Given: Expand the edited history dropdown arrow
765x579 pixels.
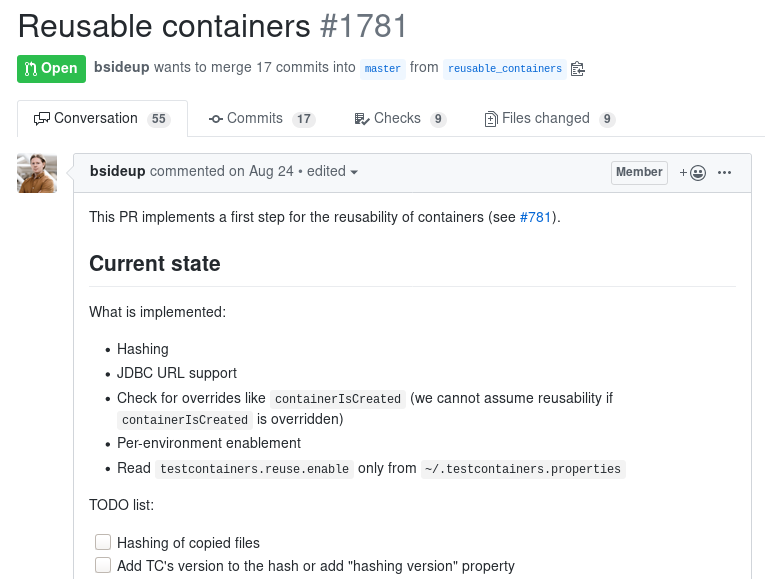Looking at the screenshot, I should click(x=354, y=172).
